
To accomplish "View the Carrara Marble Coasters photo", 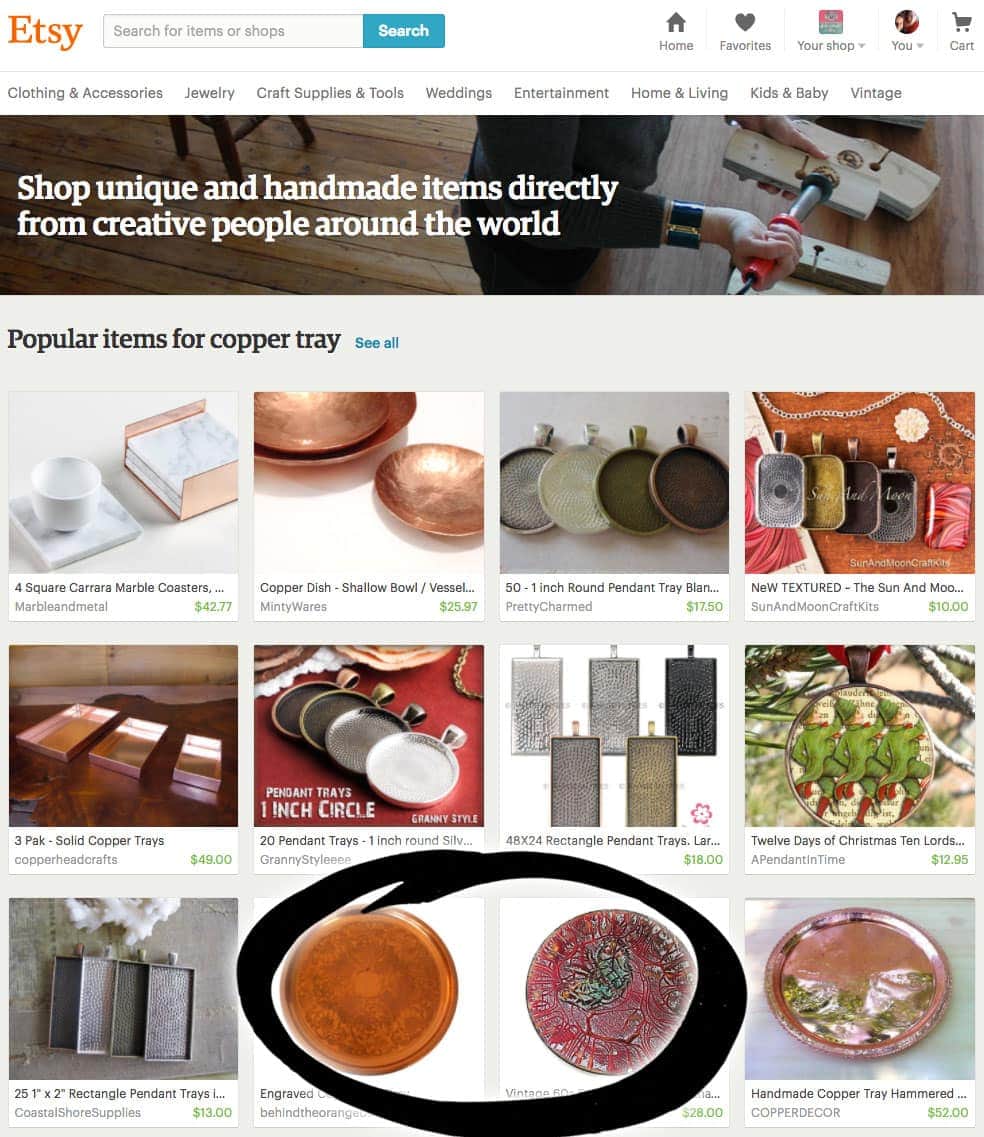I will click(x=123, y=483).
